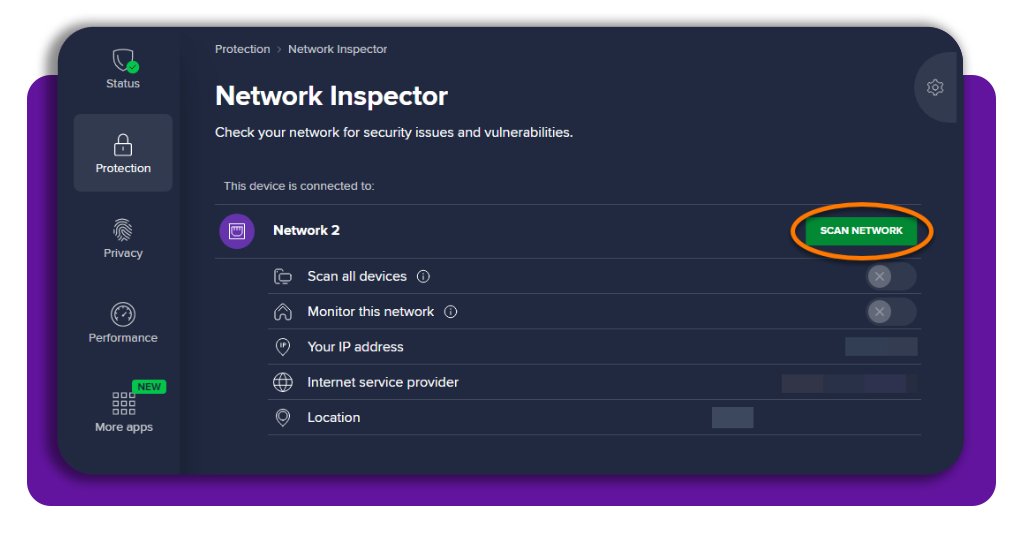Open the Performance gauge section
This screenshot has width=1024, height=536.
[x=123, y=323]
